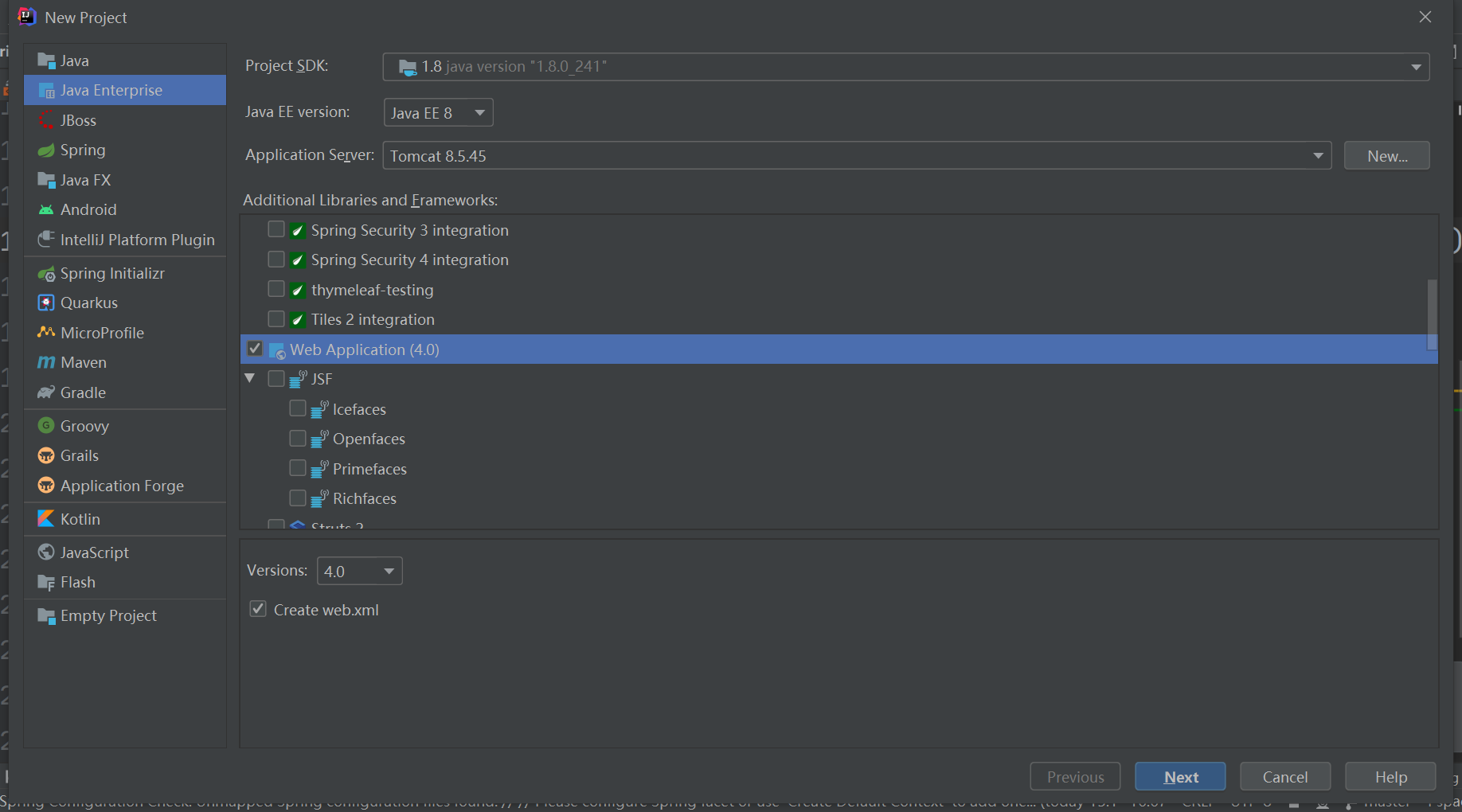The width and height of the screenshot is (1462, 812).
Task: Click the Web Application framework icon
Action: click(x=277, y=350)
